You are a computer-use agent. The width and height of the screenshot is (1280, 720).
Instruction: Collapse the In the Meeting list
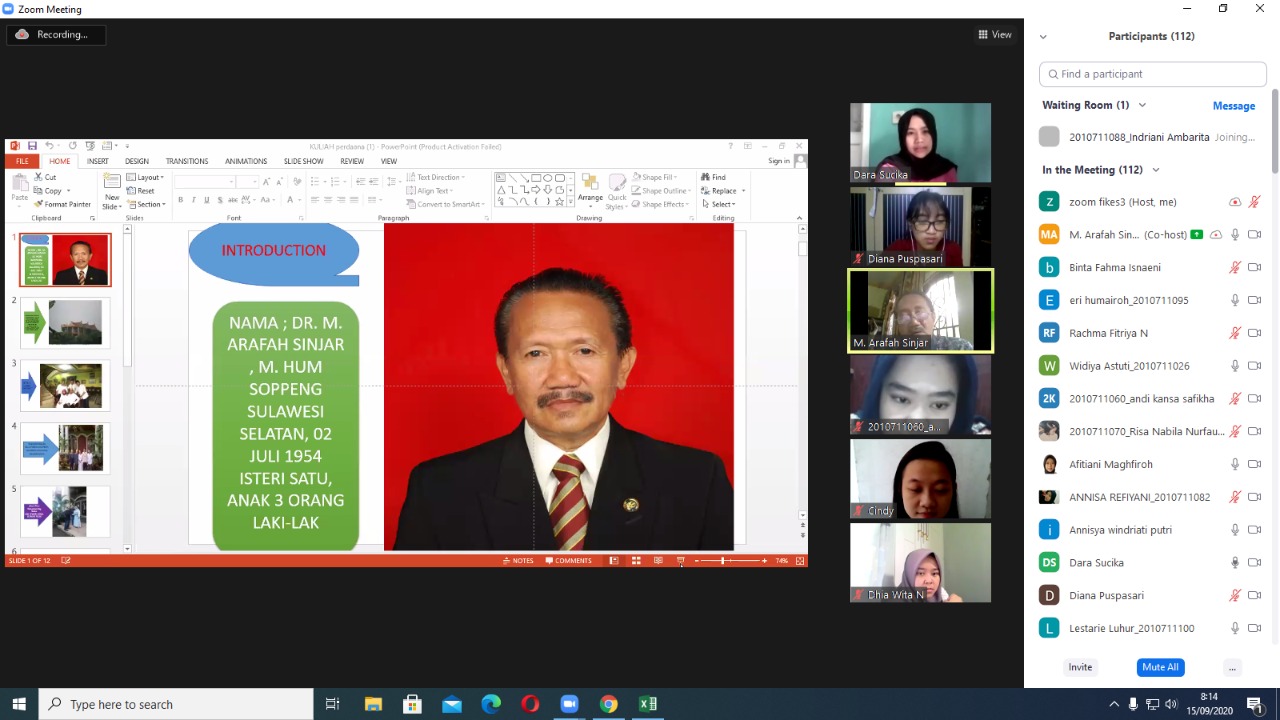1156,170
